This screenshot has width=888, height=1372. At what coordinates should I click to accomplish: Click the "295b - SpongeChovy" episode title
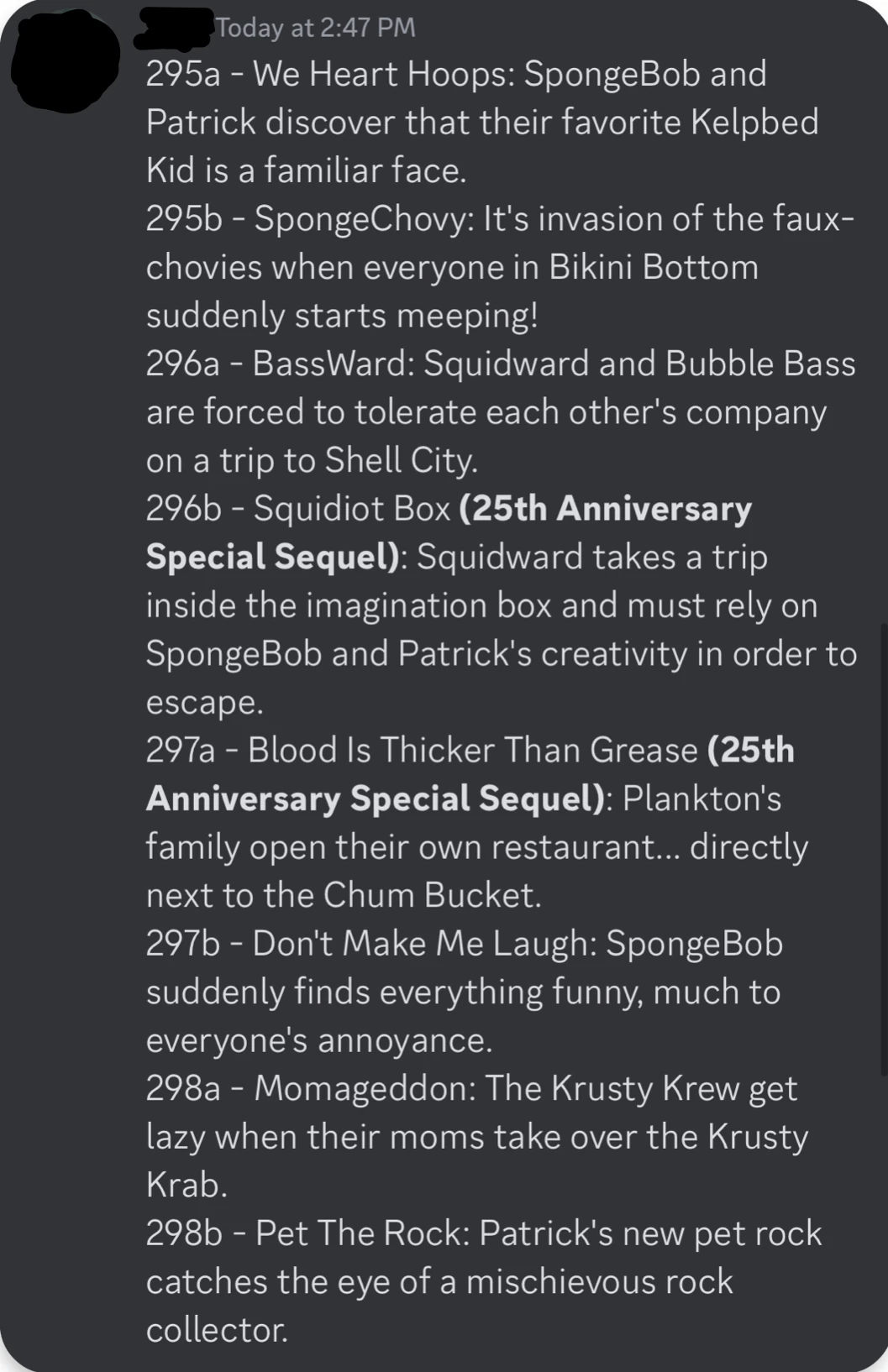pyautogui.click(x=309, y=219)
